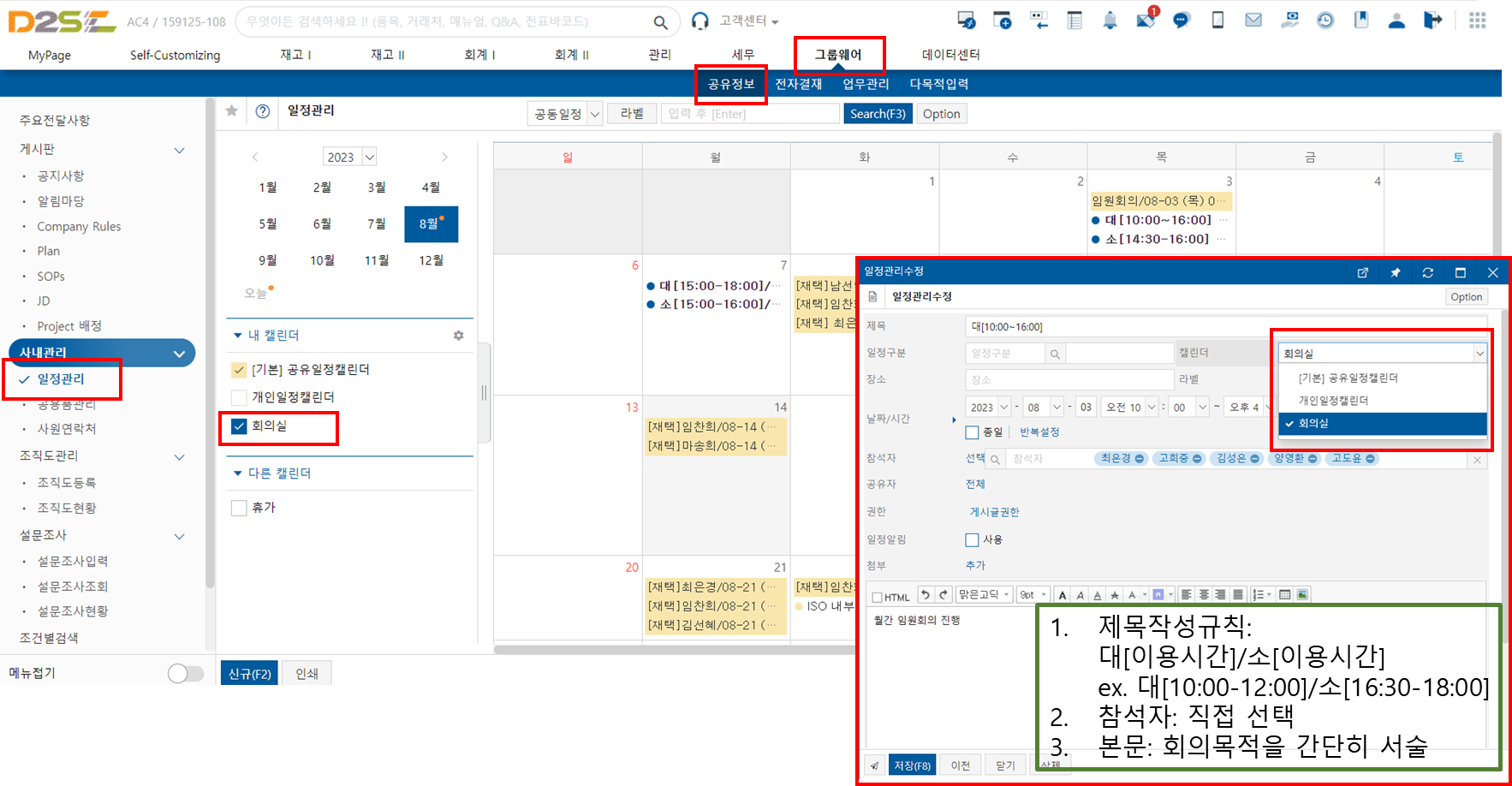1512x786 pixels.
Task: Click the 일정구분 search magnifier icon
Action: pos(1055,354)
